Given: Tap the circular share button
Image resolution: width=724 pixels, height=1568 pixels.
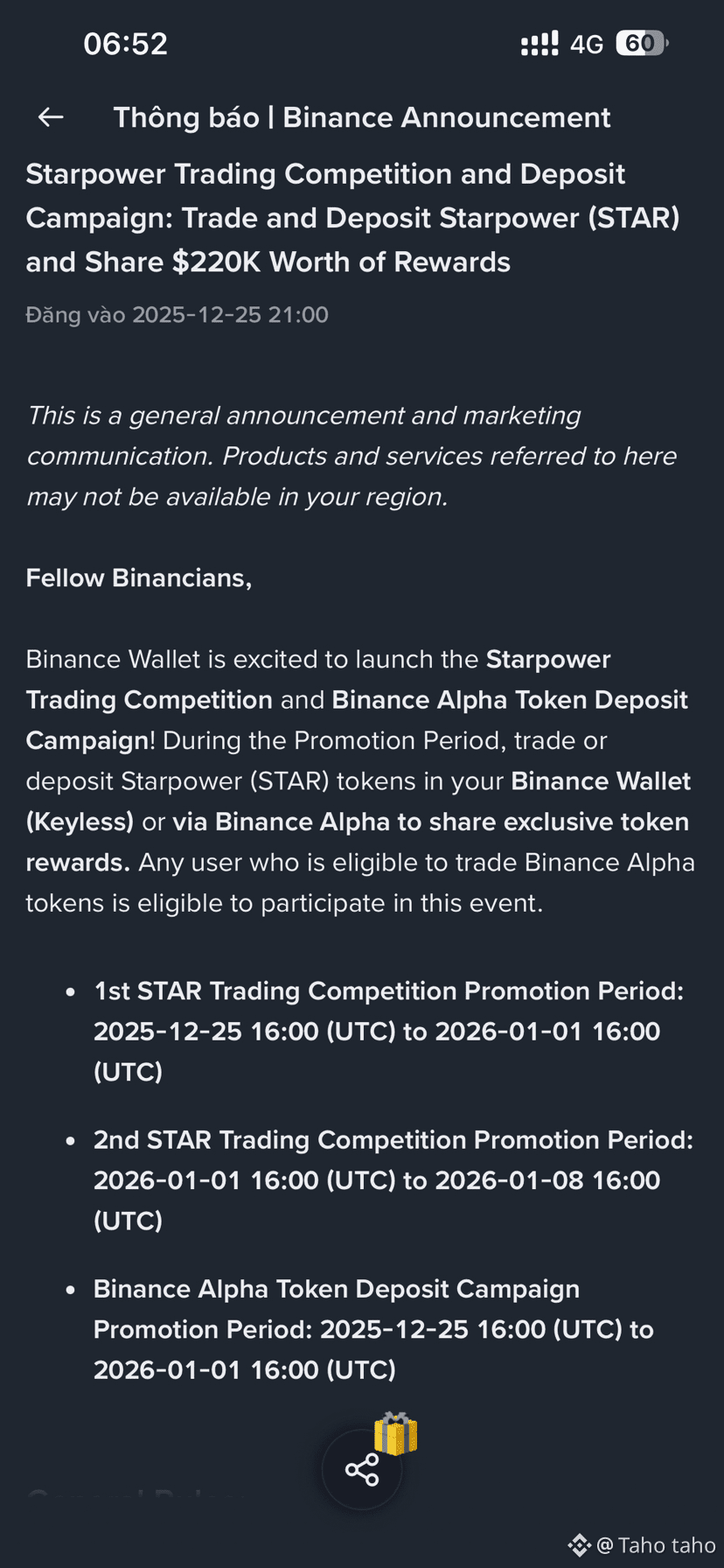Looking at the screenshot, I should click(362, 1470).
